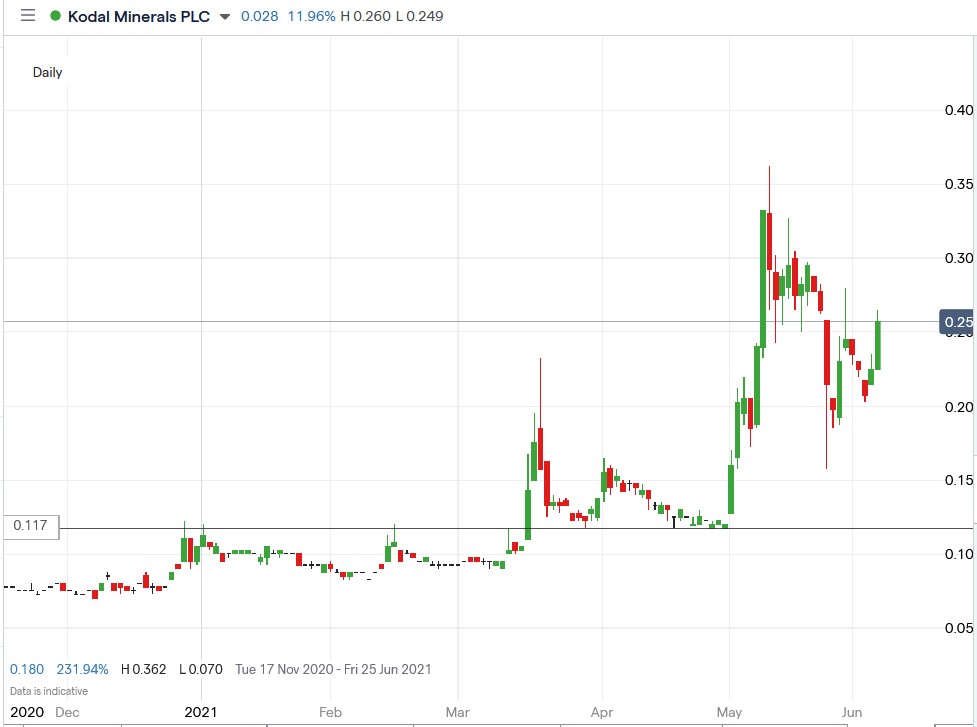Toggle the 11.96% percentage readout
This screenshot has width=977, height=727.
[311, 16]
